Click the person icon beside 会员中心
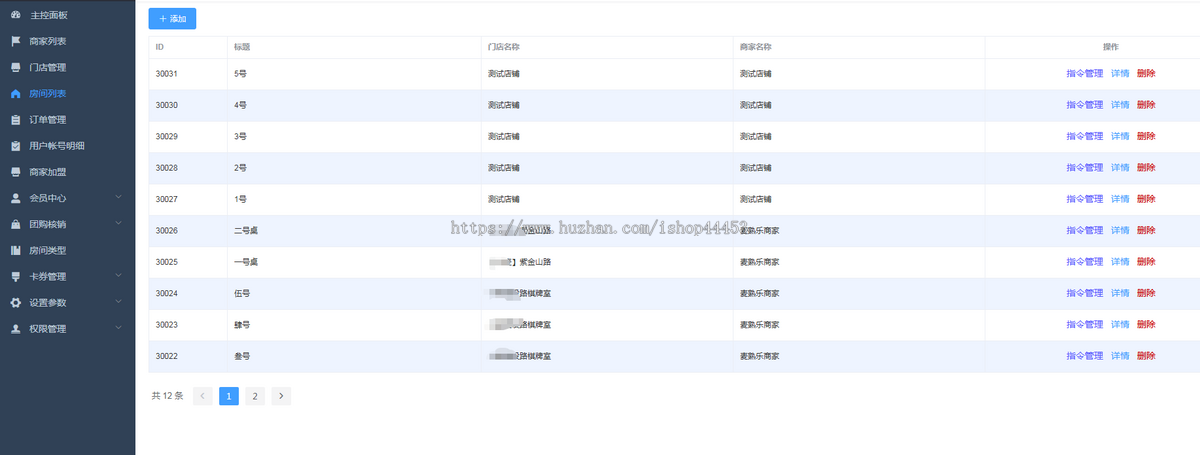Viewport: 1200px width, 455px height. (15, 198)
